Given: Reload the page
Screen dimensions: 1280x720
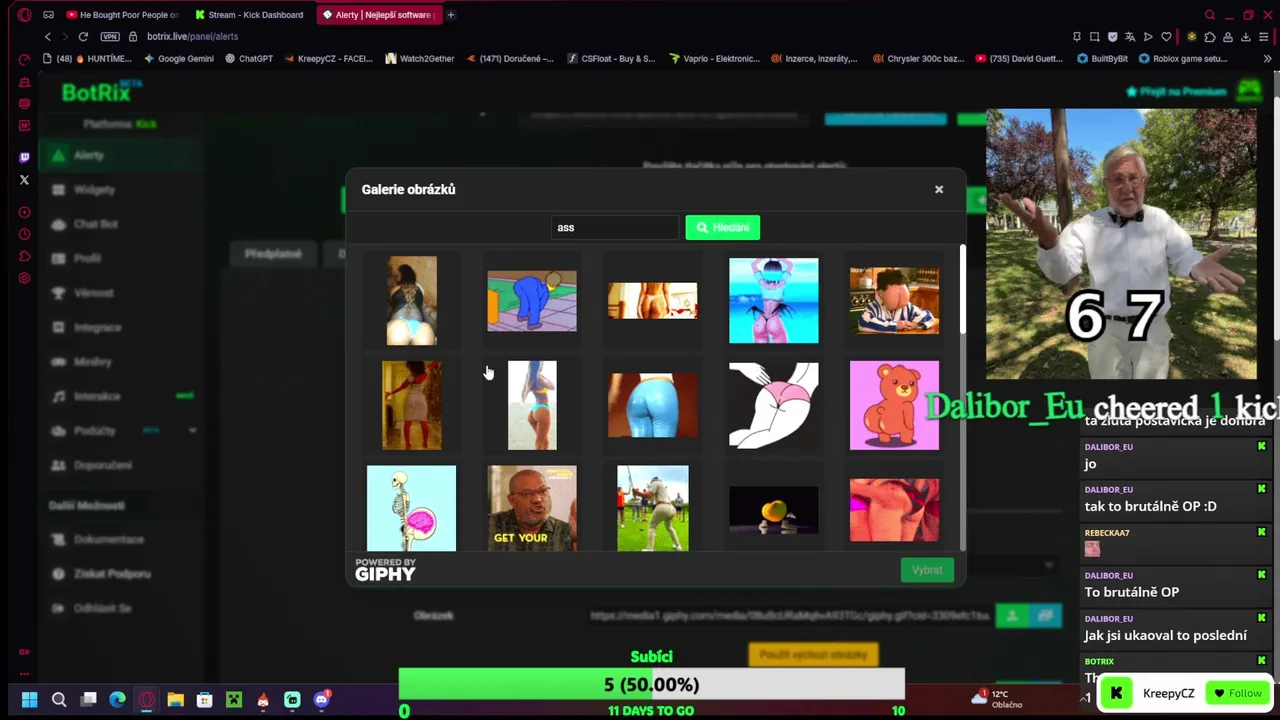Looking at the screenshot, I should click(x=83, y=37).
